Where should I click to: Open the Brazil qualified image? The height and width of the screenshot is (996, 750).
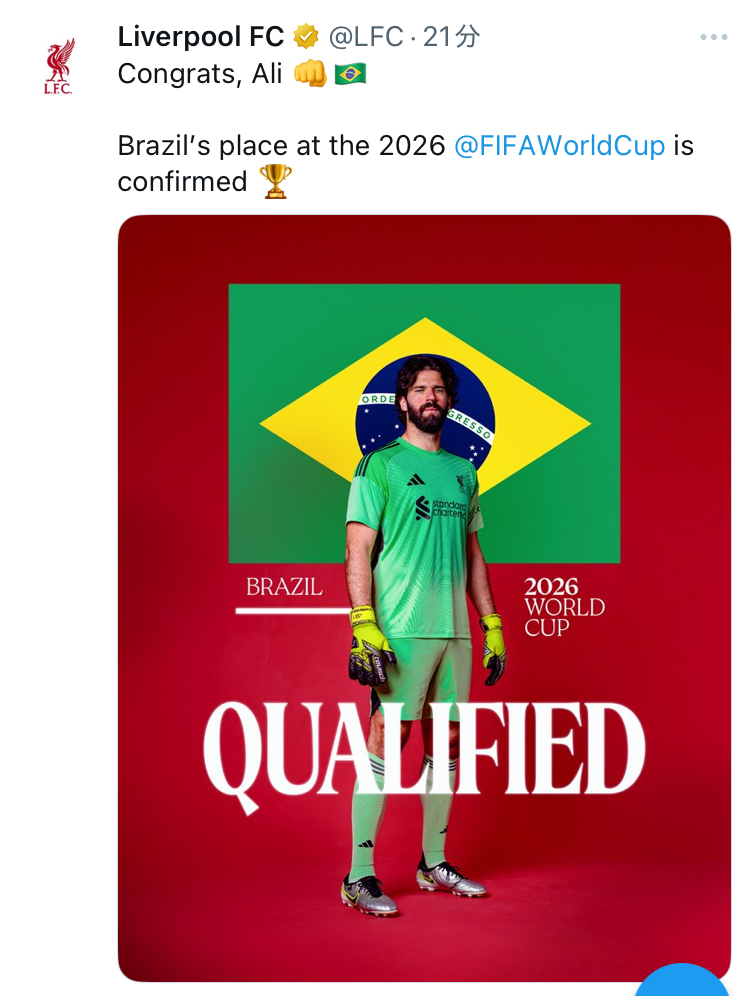pos(424,598)
